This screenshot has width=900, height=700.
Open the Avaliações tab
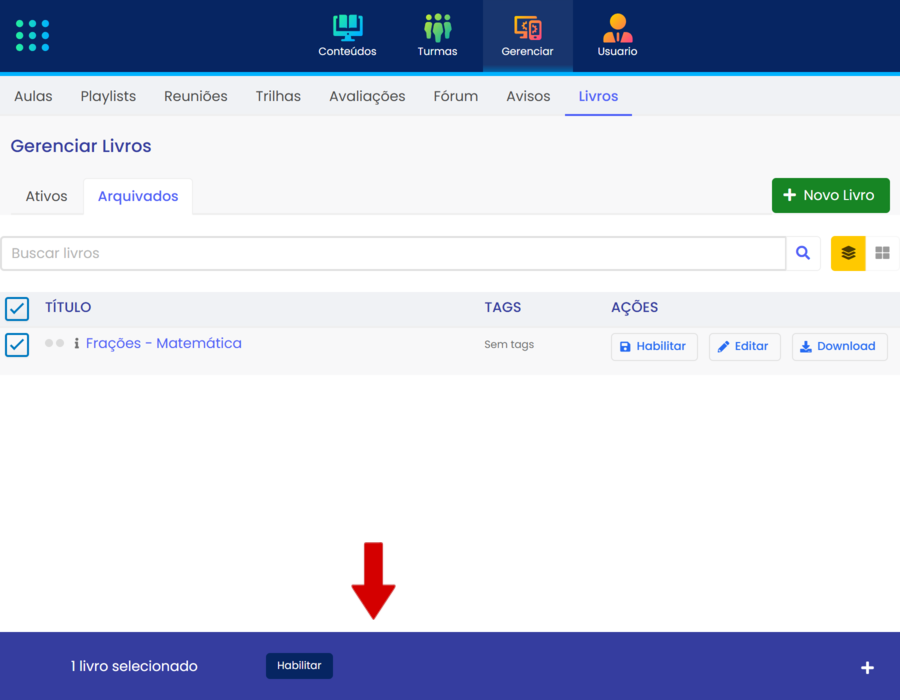[367, 97]
